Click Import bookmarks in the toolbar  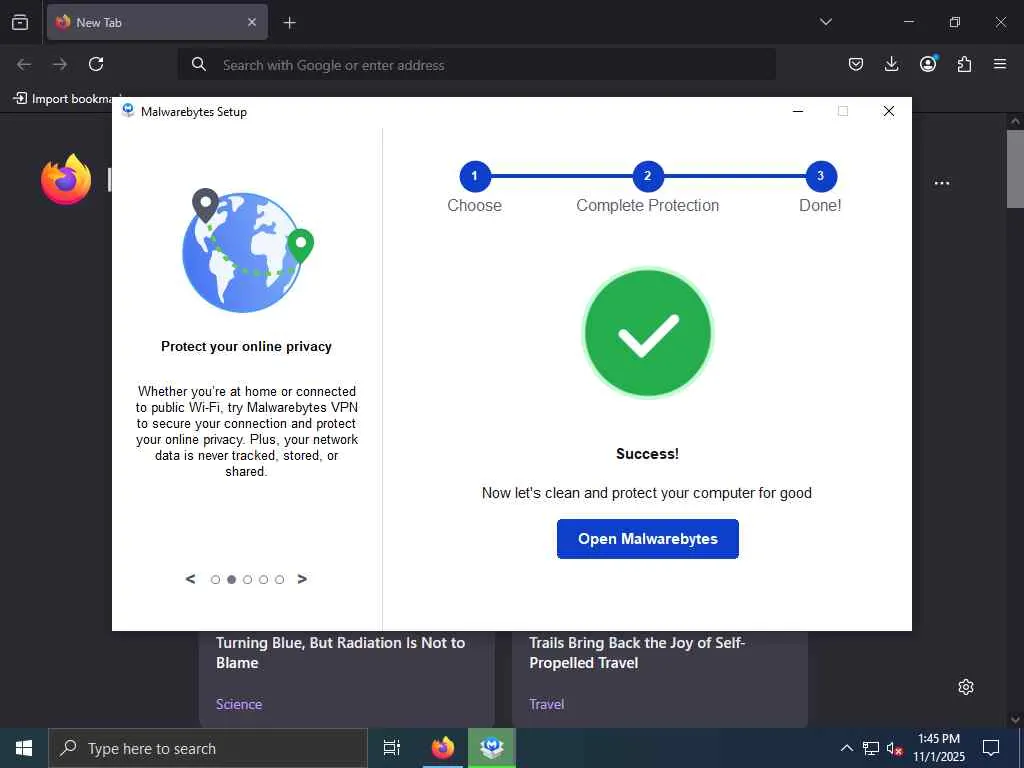(63, 99)
